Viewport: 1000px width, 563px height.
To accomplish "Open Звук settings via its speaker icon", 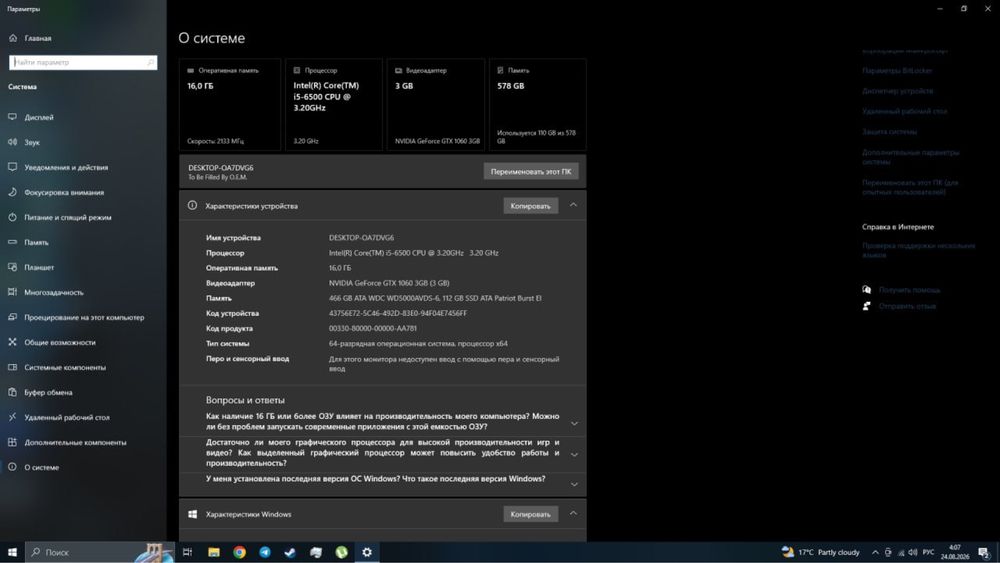I will click(x=13, y=142).
